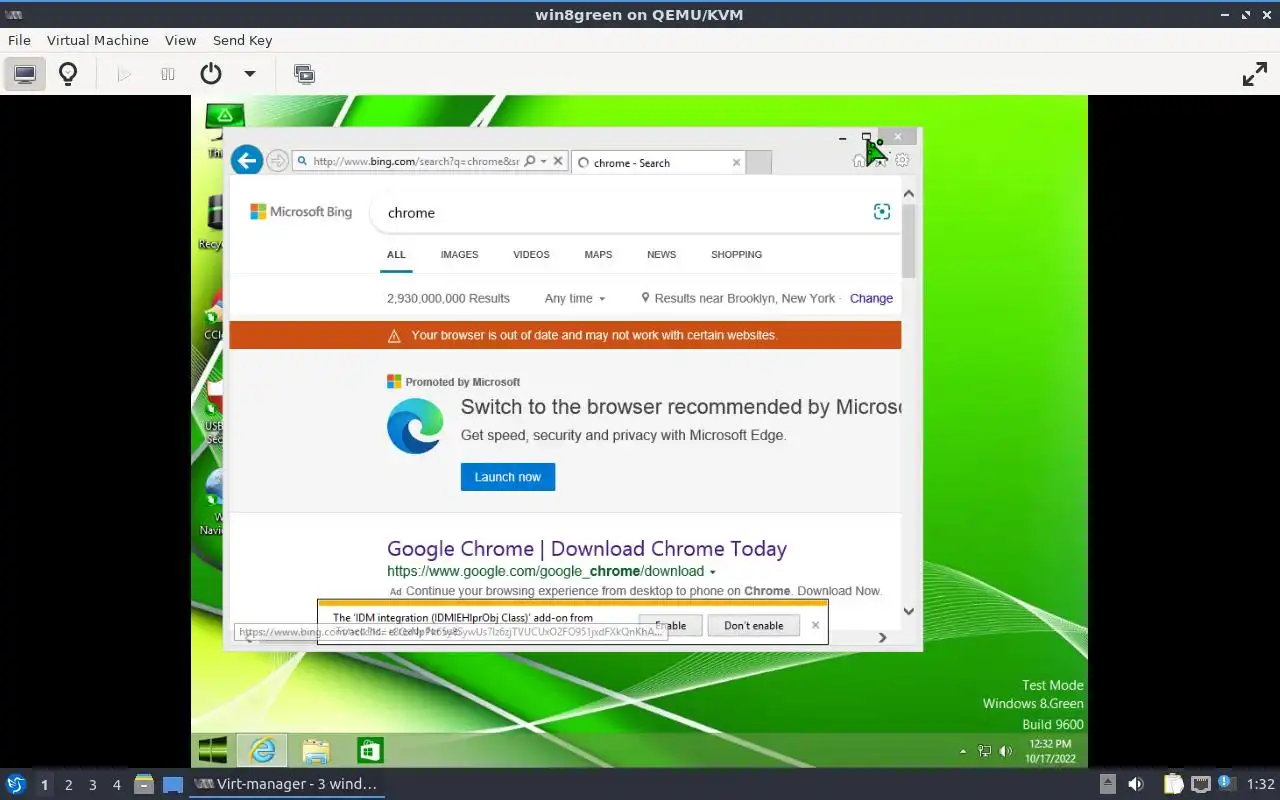Switch to the VIDEOS search tab

tap(531, 255)
